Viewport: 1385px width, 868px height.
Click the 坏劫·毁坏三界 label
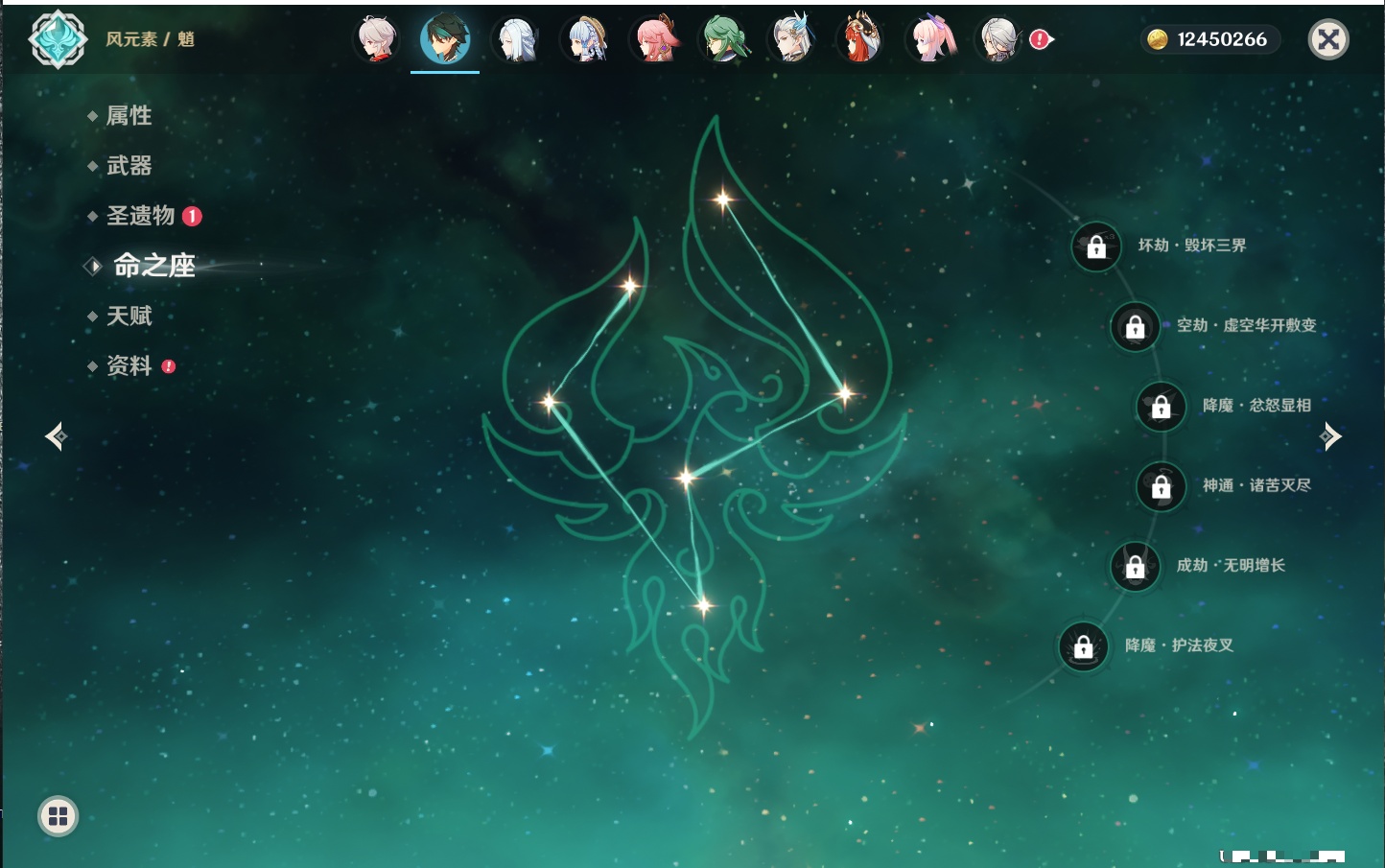1192,246
